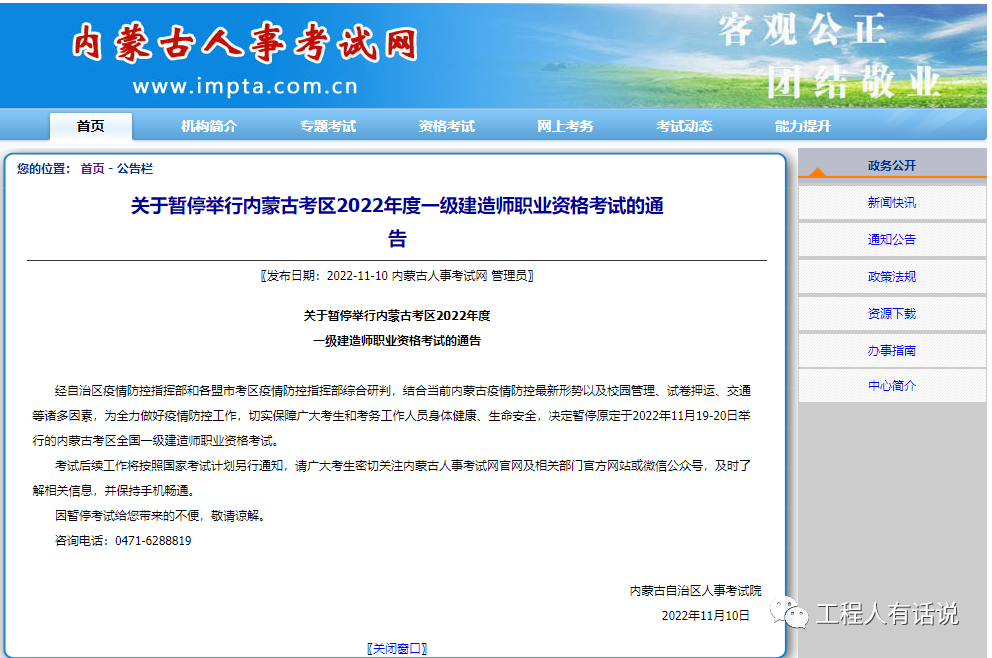The height and width of the screenshot is (658, 992).
Task: Open the 办事指南 sidebar link
Action: point(892,350)
